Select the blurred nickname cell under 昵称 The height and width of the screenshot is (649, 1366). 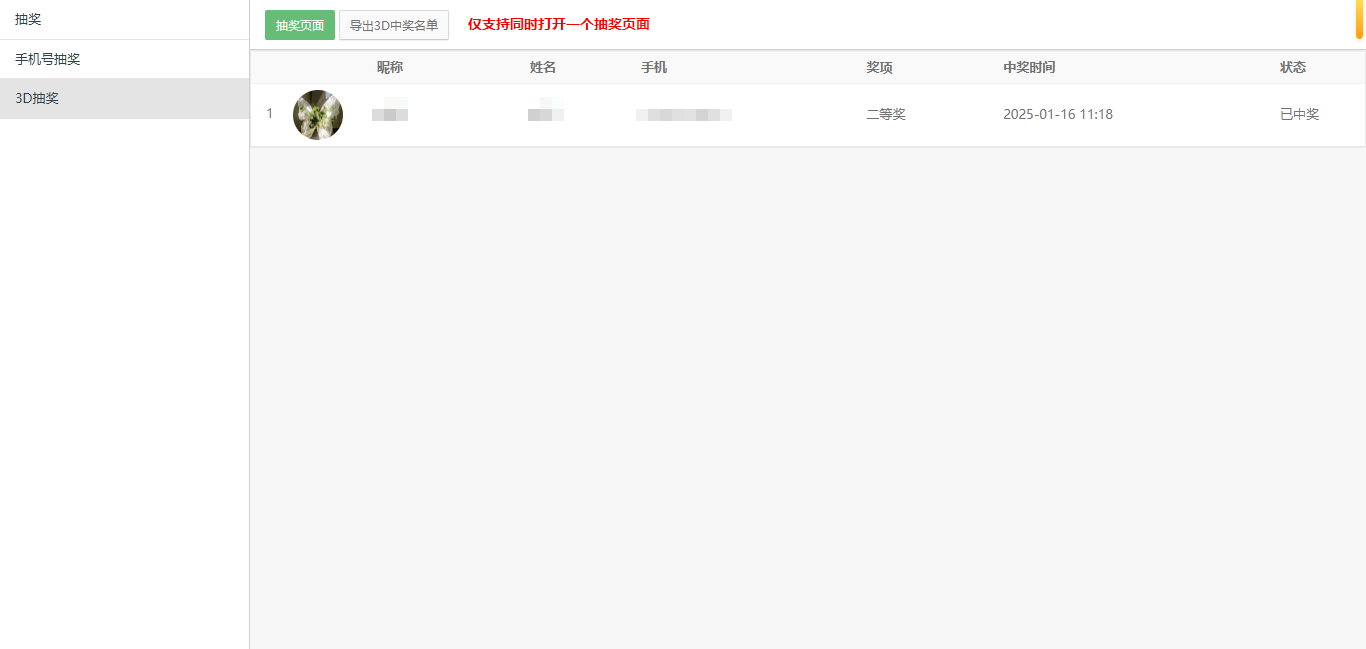390,114
